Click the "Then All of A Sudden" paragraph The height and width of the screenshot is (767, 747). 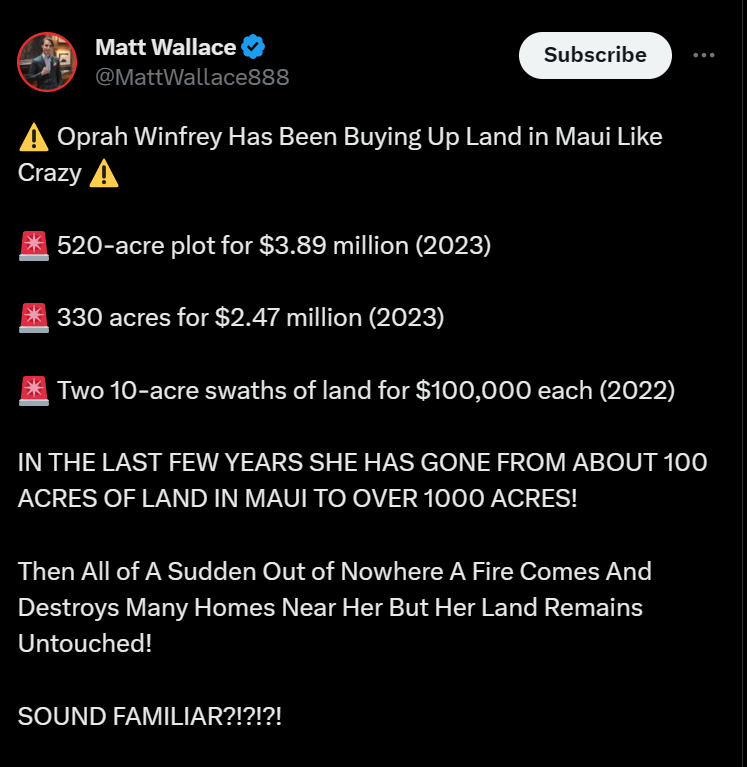pyautogui.click(x=334, y=572)
